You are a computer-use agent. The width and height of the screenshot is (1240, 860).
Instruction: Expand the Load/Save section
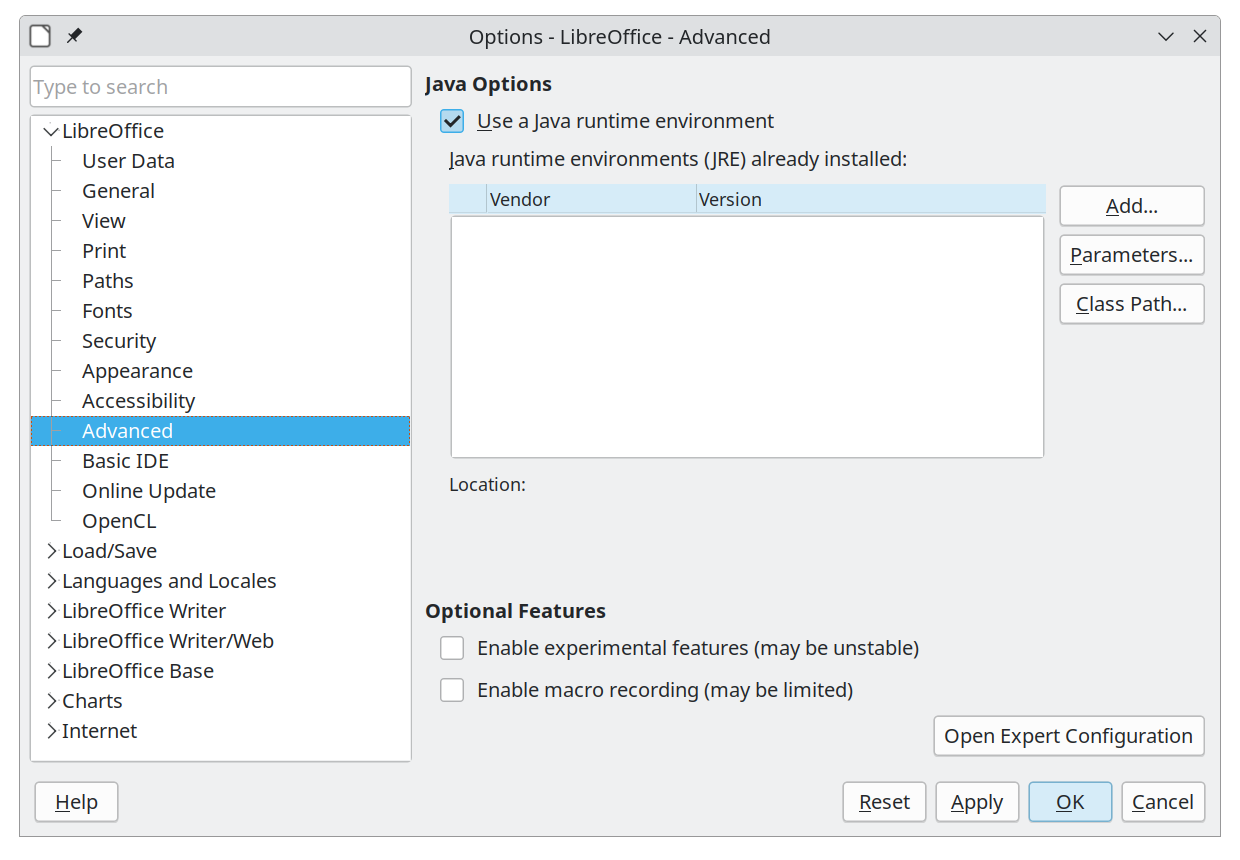coord(51,550)
